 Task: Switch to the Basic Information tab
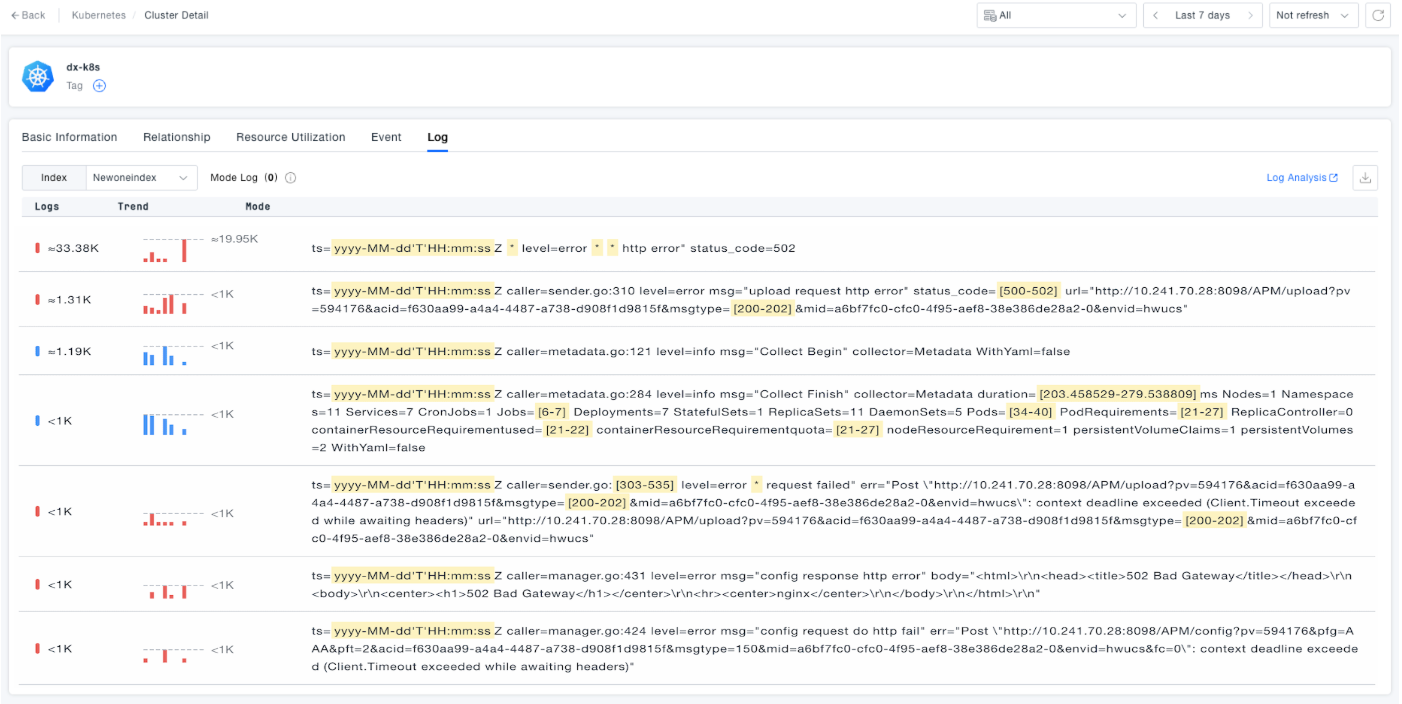tap(69, 138)
